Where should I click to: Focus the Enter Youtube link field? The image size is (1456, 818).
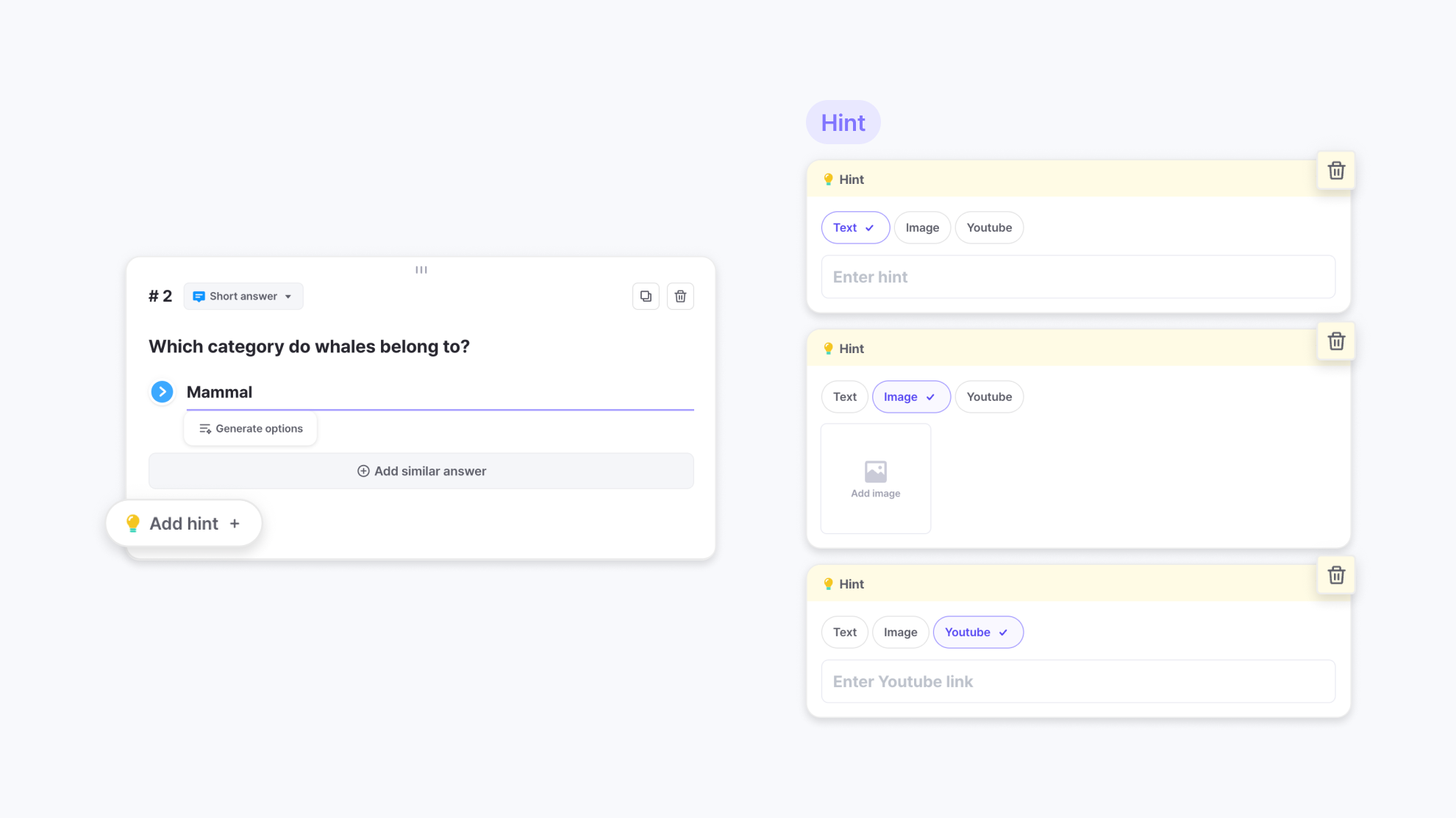1078,682
